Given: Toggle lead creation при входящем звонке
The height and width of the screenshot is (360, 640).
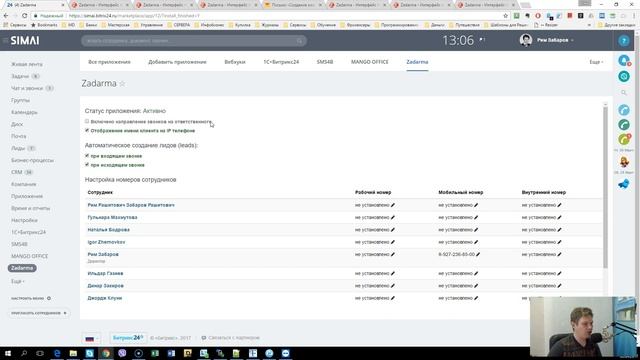Looking at the screenshot, I should click(87, 156).
